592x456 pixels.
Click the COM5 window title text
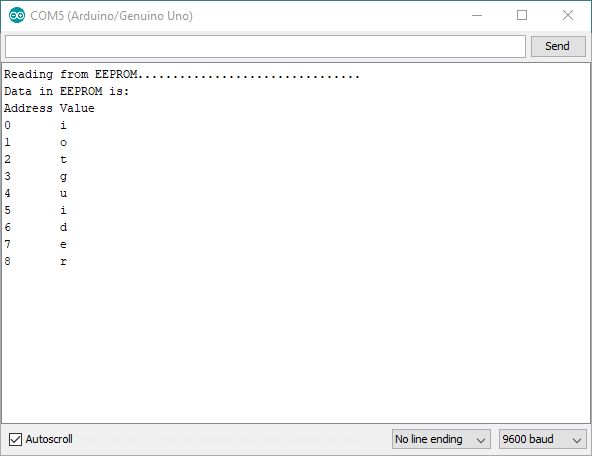(111, 16)
